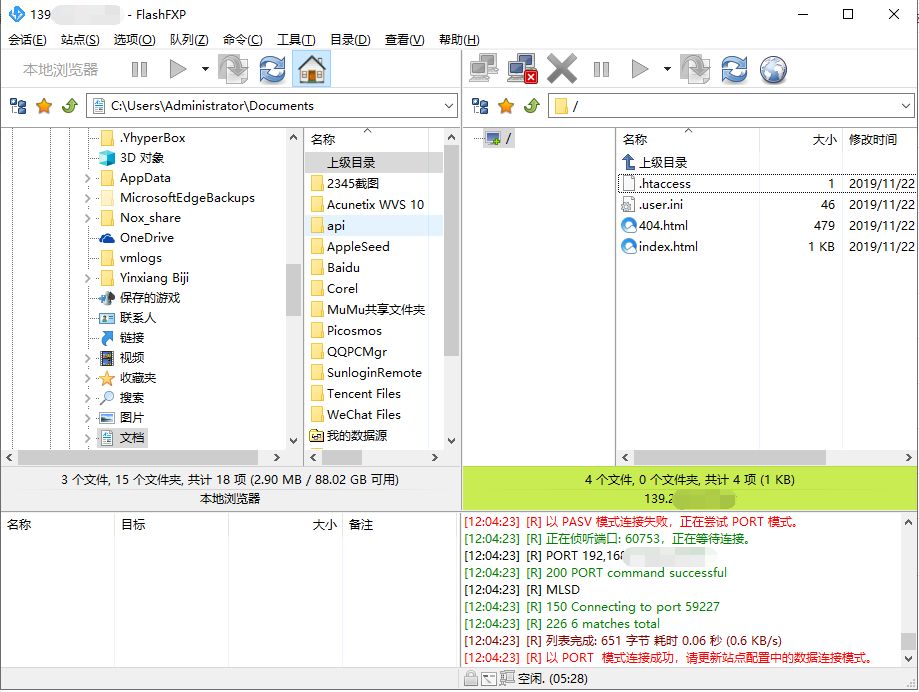Click the local transfer queue play icon
919x692 pixels.
point(178,69)
